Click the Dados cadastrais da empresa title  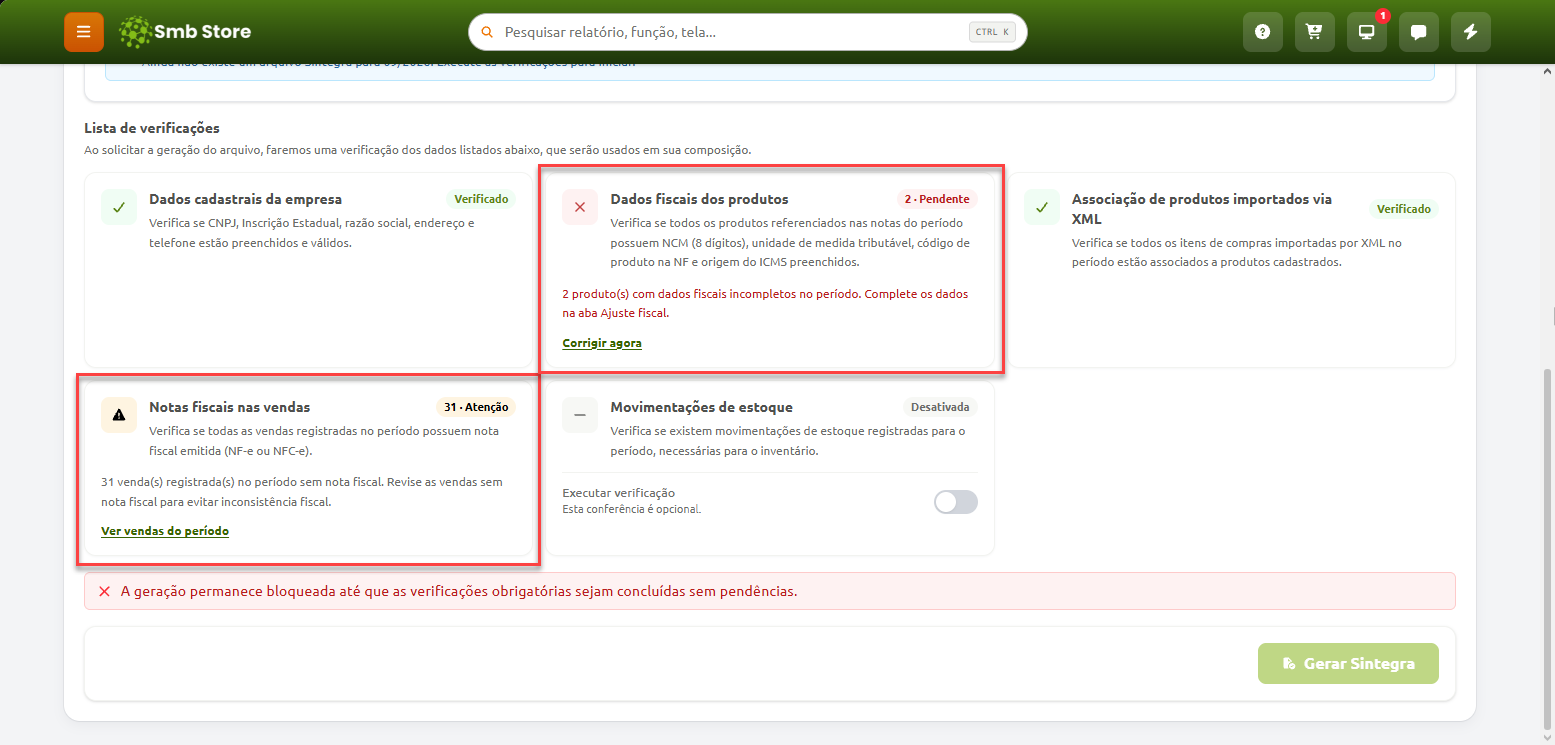coord(246,199)
